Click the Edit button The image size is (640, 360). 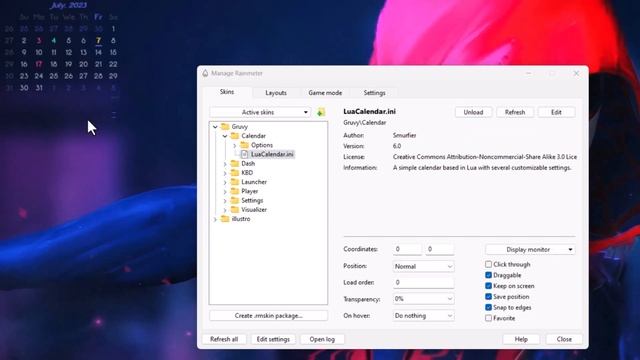(556, 112)
